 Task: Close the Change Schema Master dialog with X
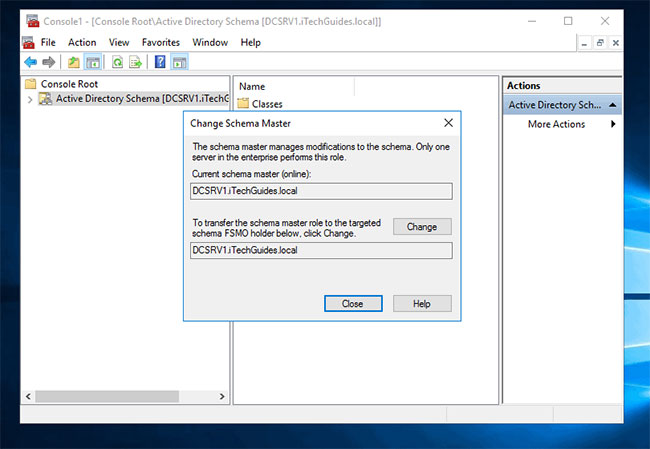click(x=449, y=123)
